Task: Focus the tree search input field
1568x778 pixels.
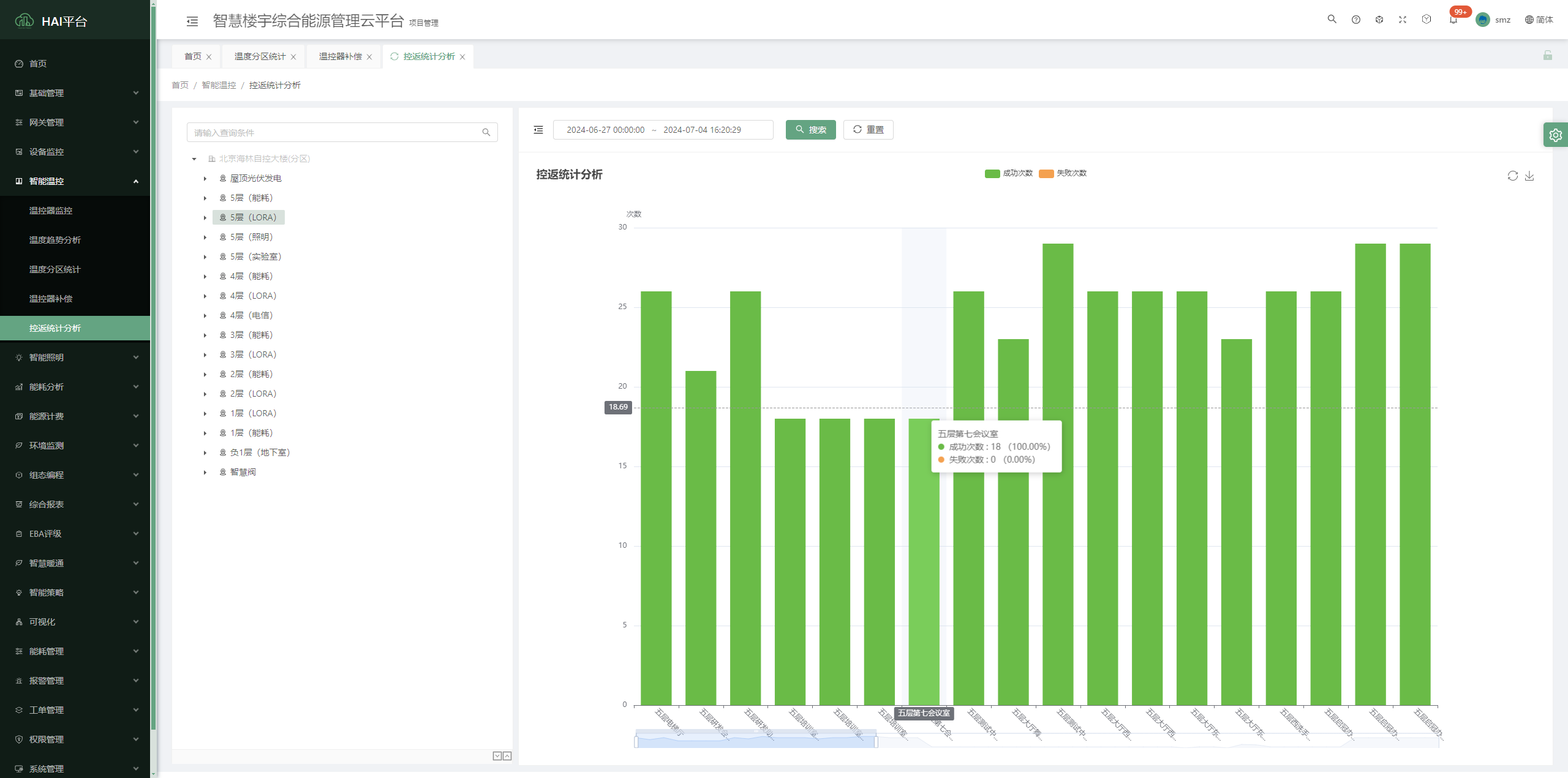Action: (x=336, y=132)
